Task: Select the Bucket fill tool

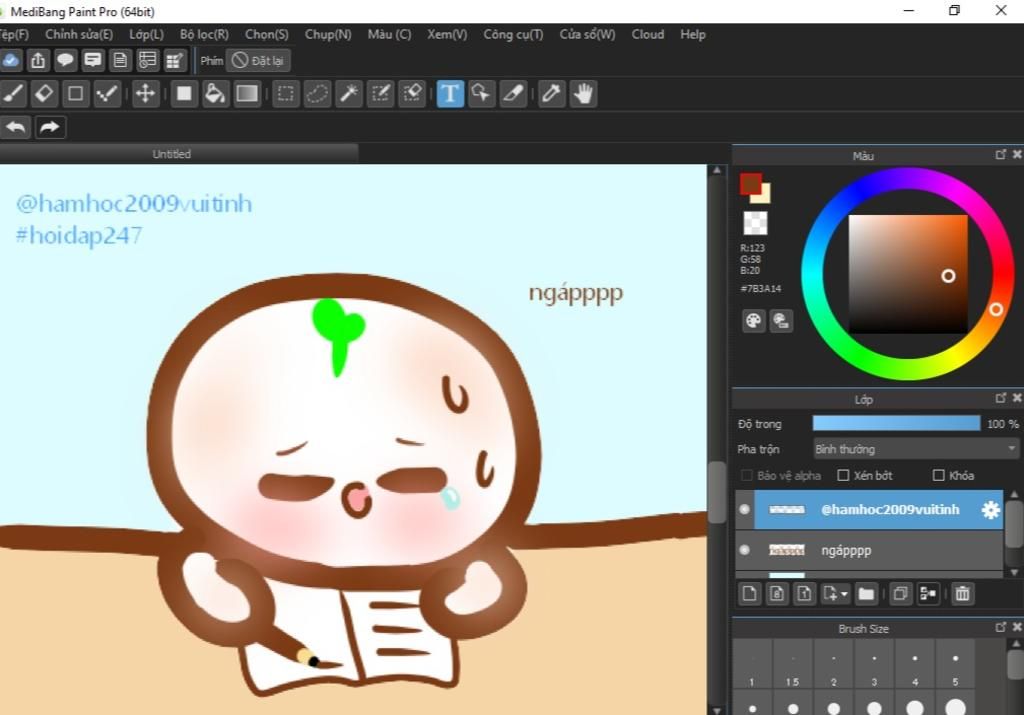Action: tap(215, 94)
